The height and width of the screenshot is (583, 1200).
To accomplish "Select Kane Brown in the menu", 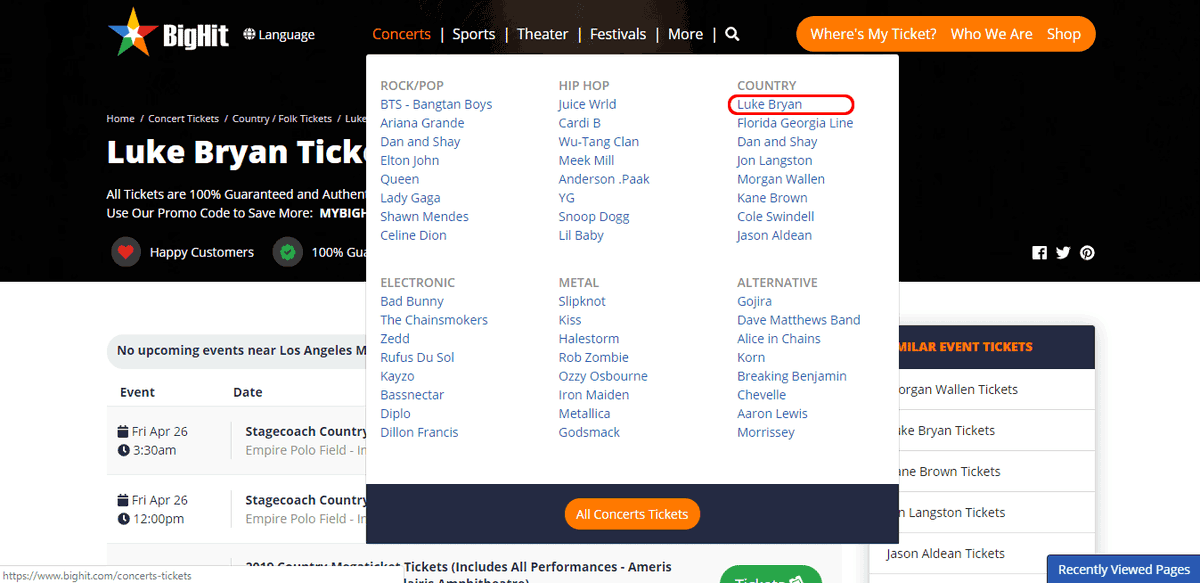I will click(x=772, y=198).
